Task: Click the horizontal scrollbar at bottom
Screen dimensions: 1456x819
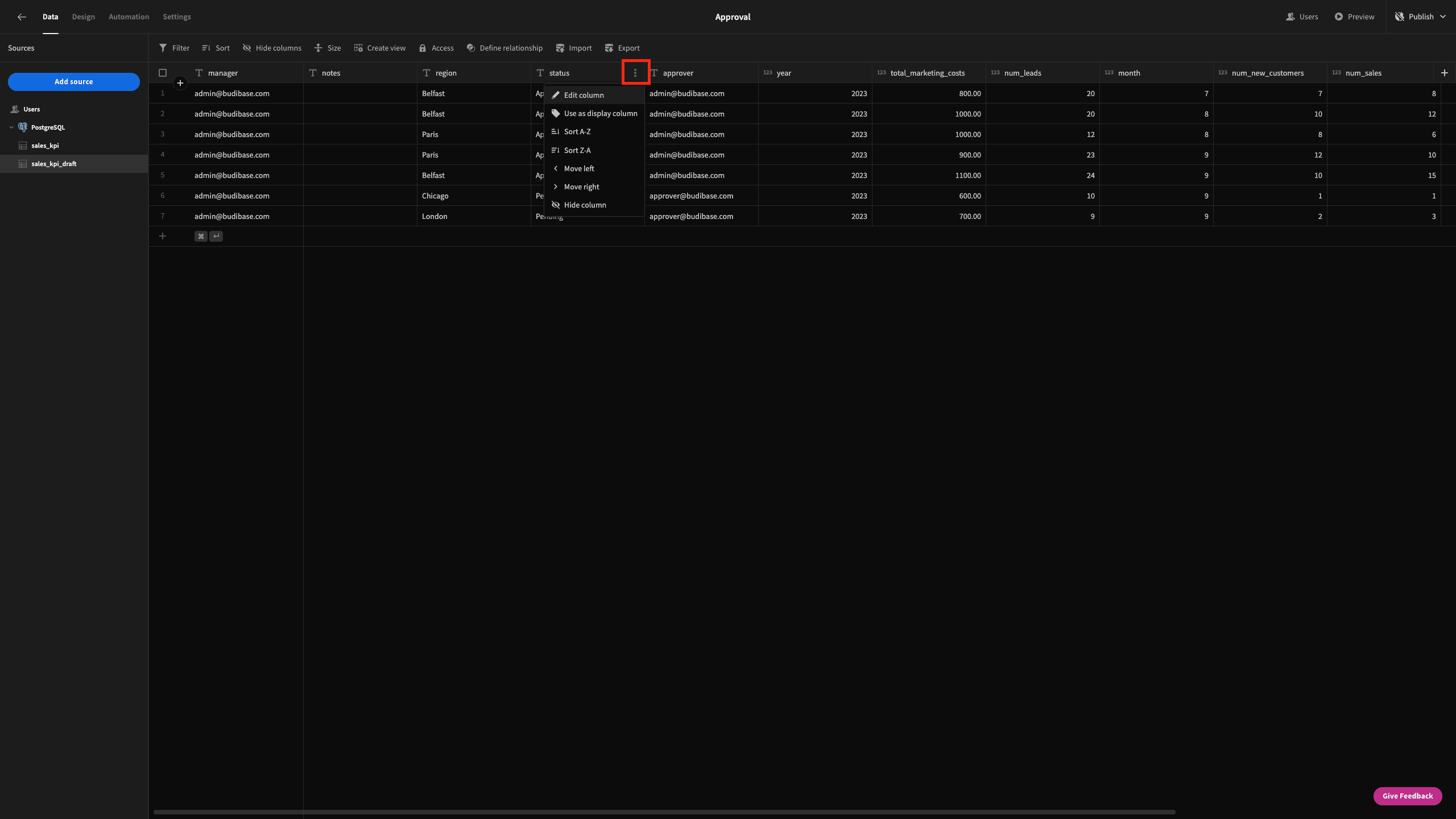Action: [x=664, y=812]
